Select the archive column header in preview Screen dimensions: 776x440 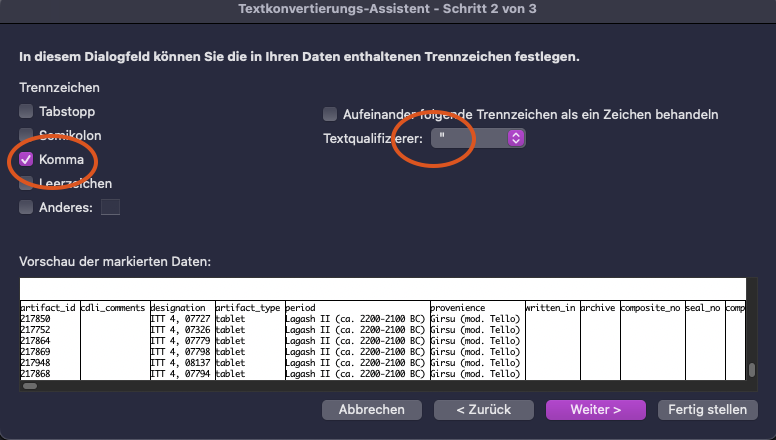coord(598,308)
